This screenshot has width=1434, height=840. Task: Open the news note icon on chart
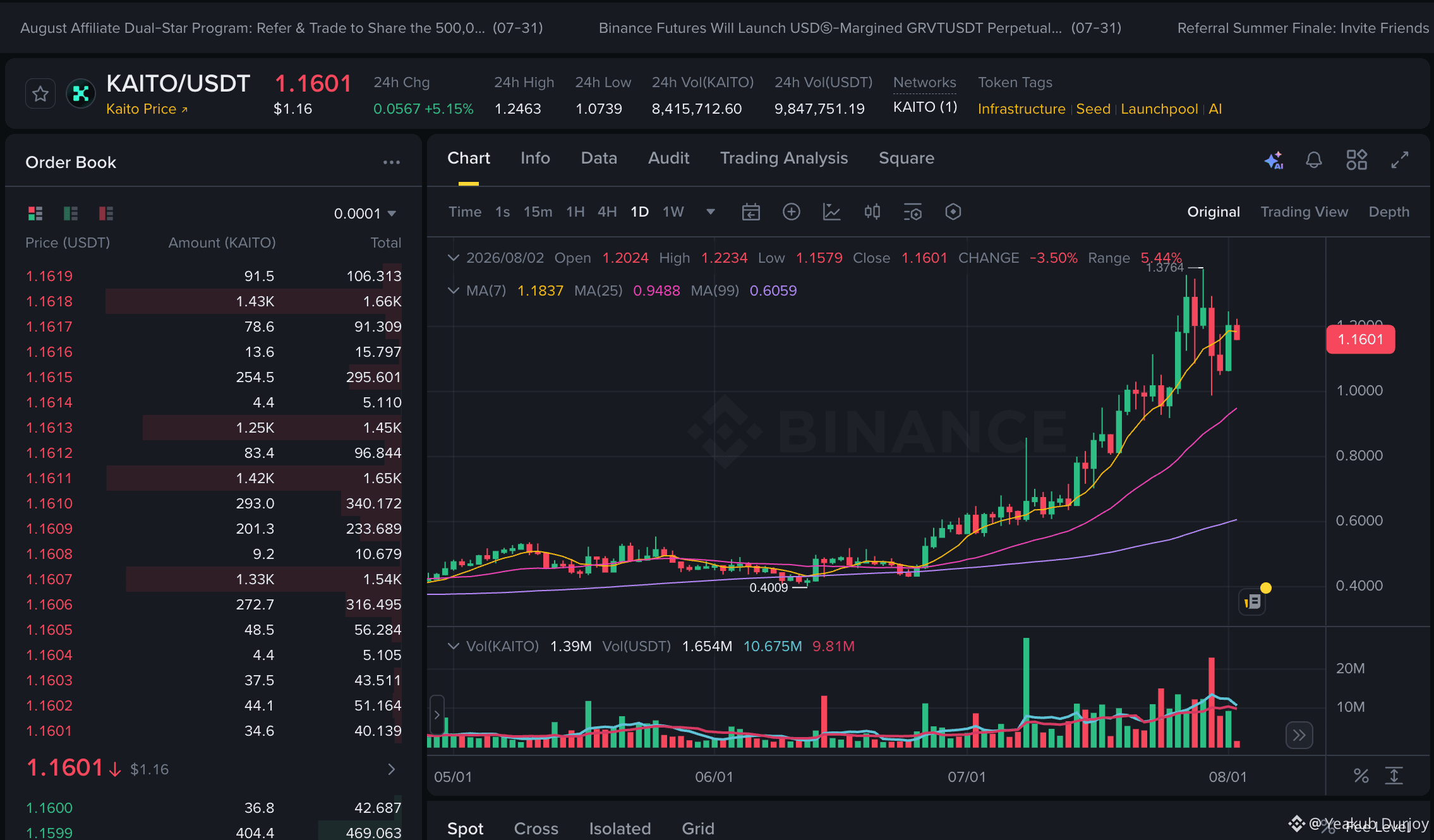coord(1252,602)
